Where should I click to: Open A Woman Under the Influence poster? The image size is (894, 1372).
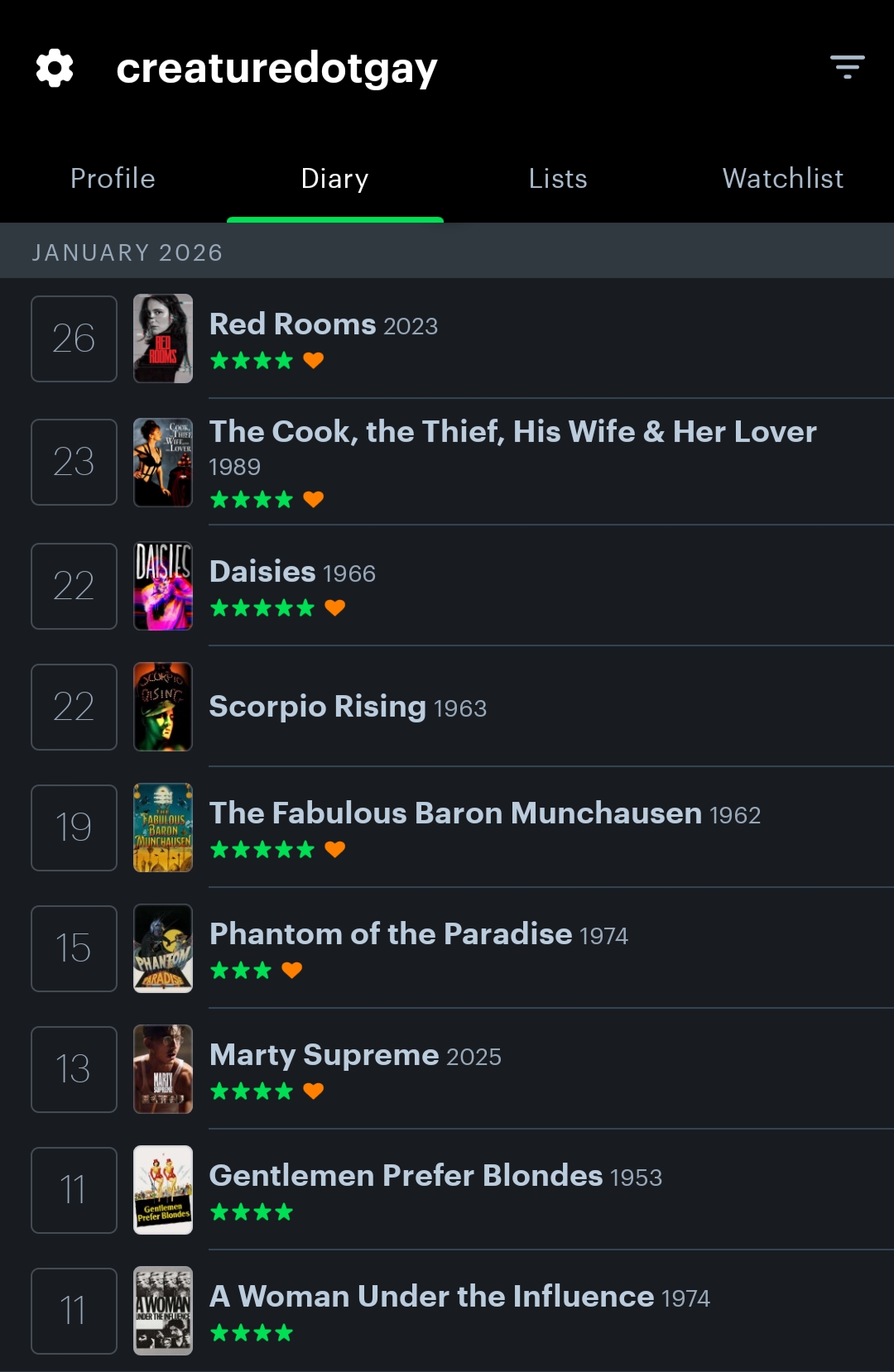pyautogui.click(x=163, y=1311)
